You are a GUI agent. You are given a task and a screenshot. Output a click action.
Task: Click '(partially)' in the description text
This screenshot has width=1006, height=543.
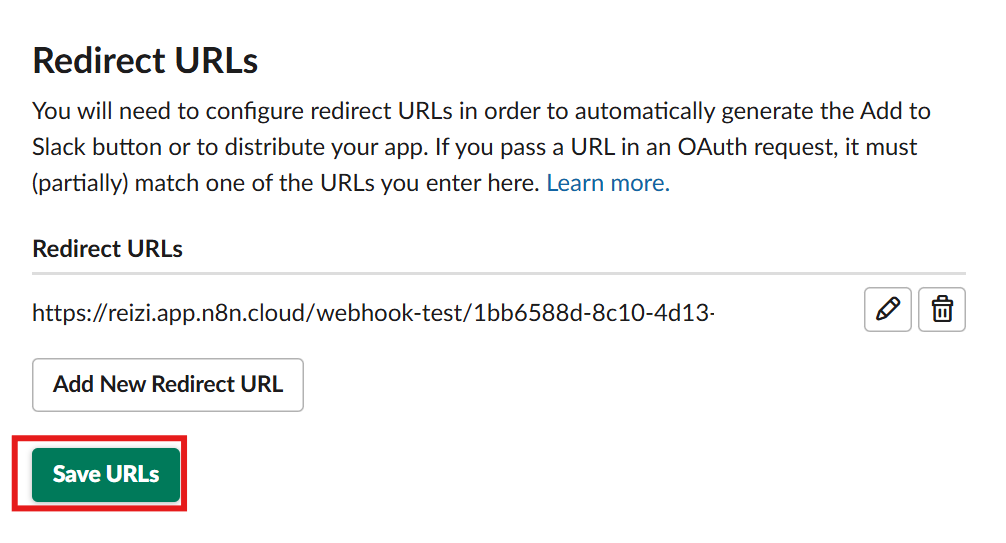coord(80,183)
